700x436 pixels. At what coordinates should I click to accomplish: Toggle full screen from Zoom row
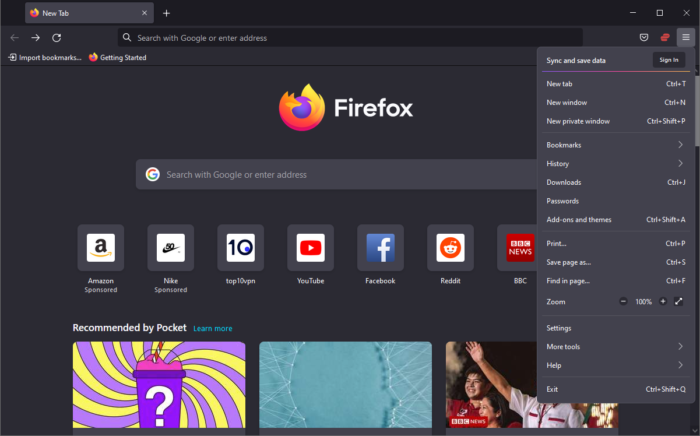pyautogui.click(x=679, y=302)
